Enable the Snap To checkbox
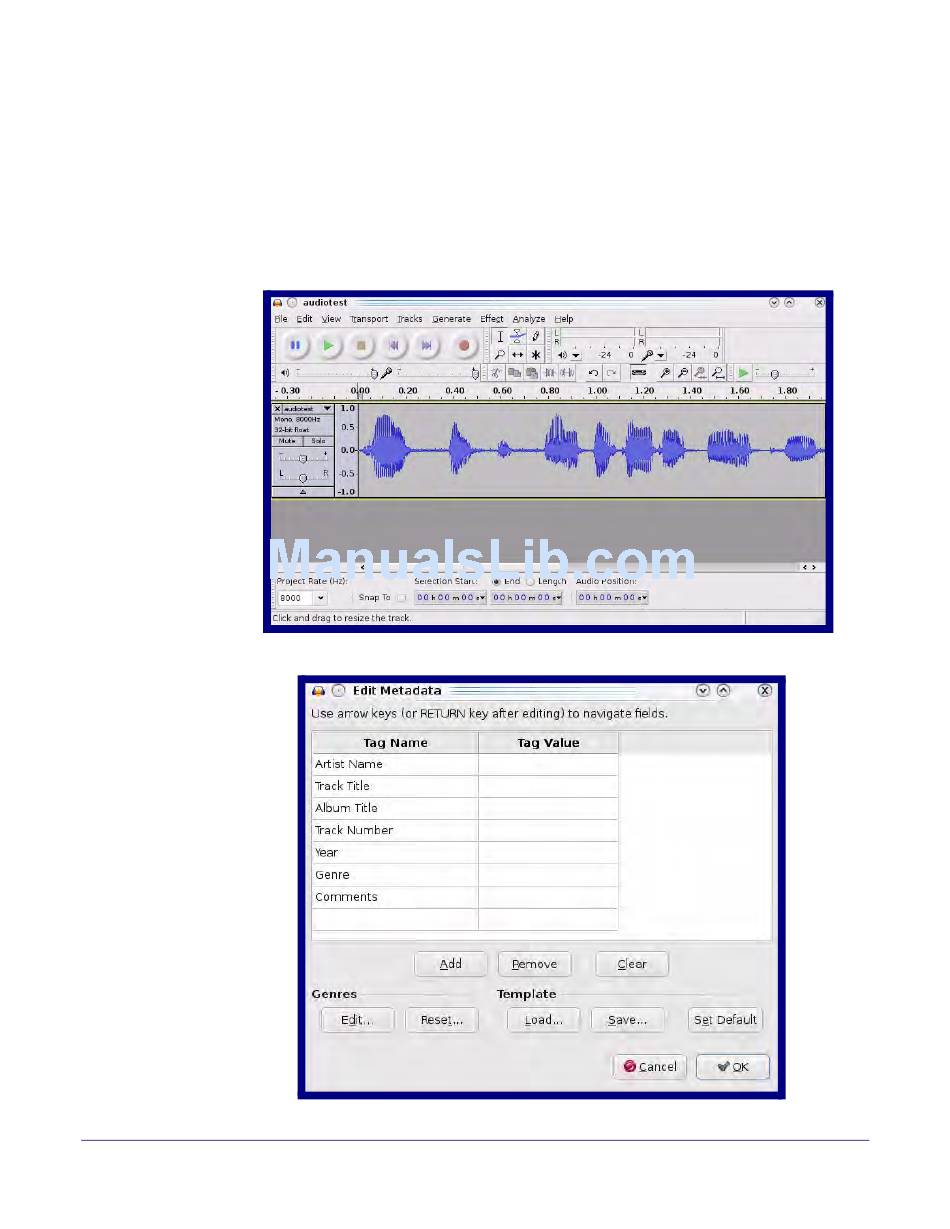The image size is (950, 1229). [400, 598]
